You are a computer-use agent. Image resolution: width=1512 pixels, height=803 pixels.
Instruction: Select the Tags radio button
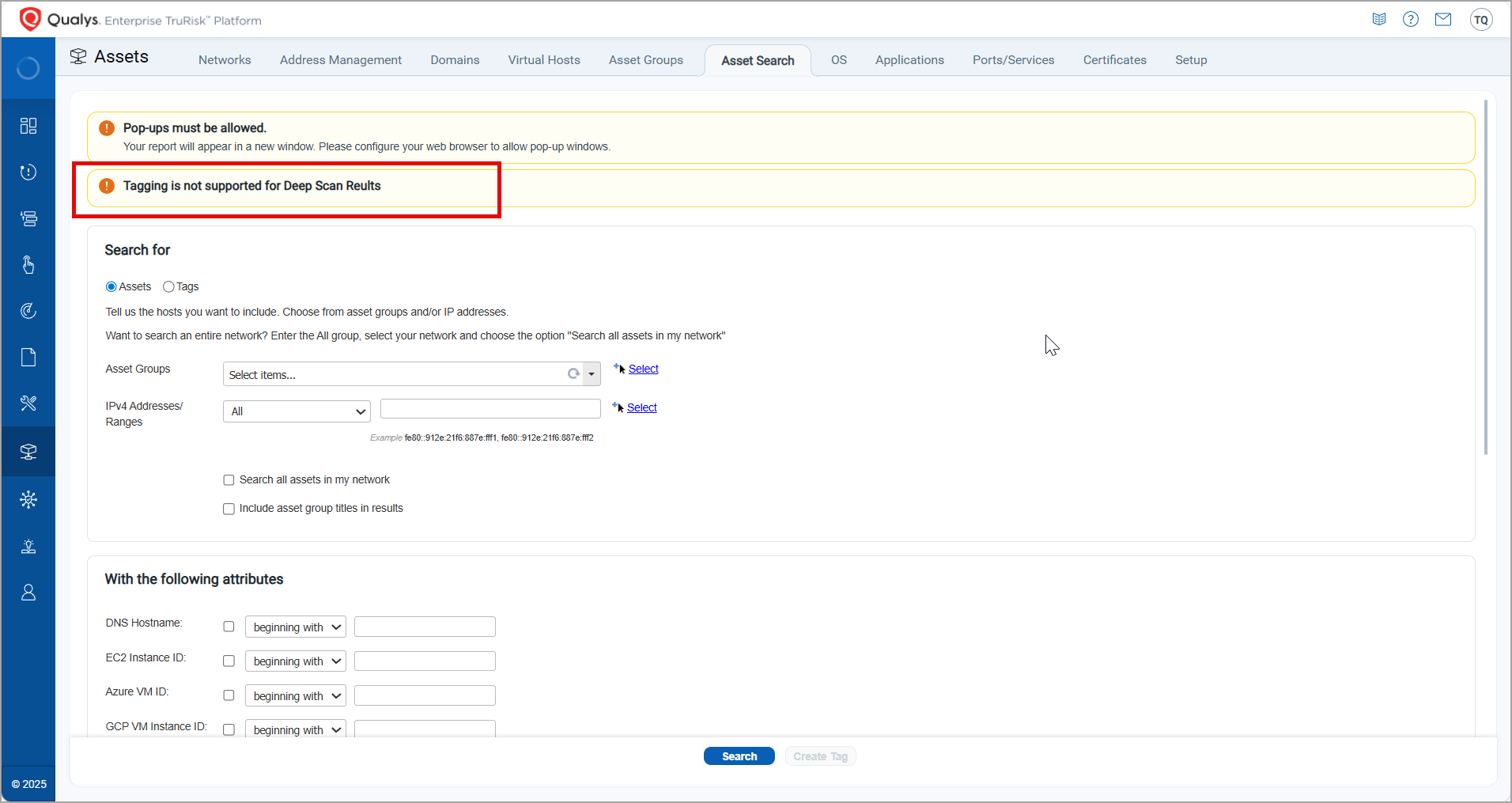[168, 287]
